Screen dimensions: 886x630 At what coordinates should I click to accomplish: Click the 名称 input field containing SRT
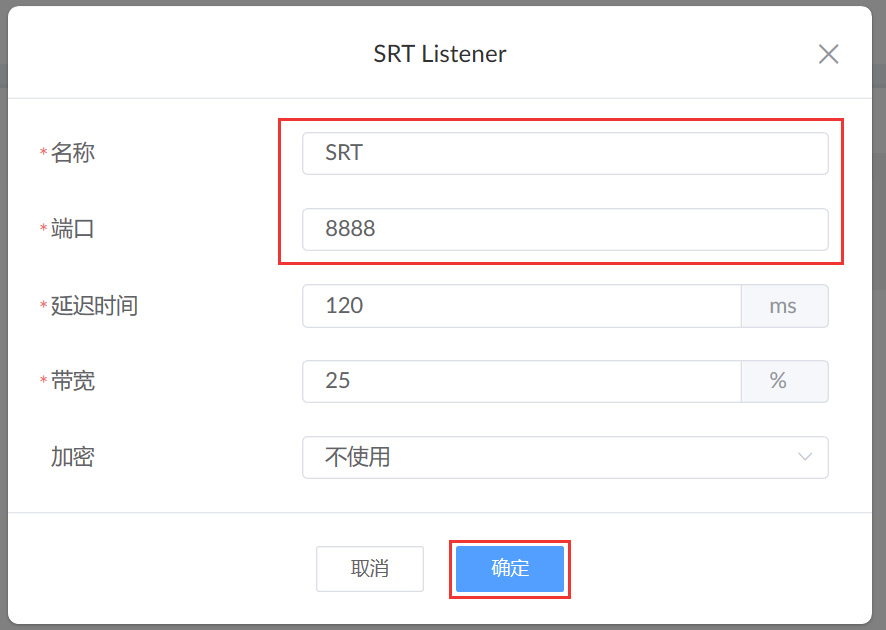coord(565,154)
